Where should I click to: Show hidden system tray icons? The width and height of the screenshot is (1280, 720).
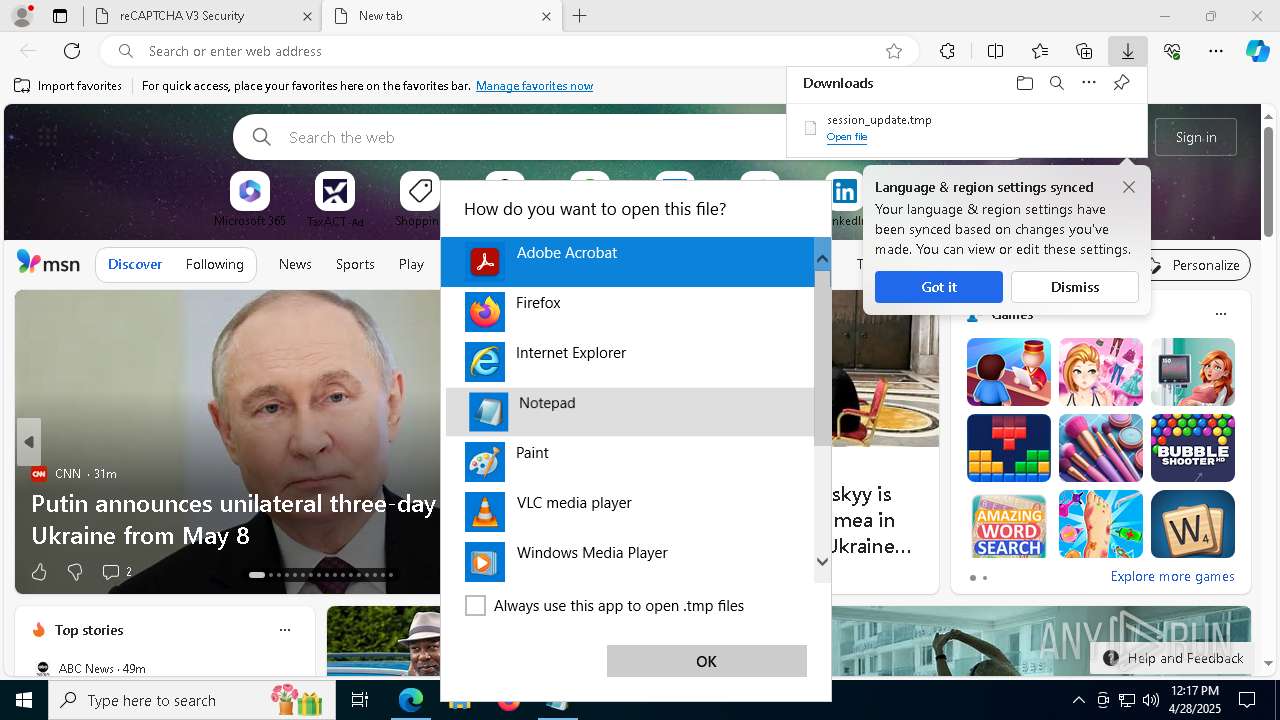pyautogui.click(x=1078, y=700)
